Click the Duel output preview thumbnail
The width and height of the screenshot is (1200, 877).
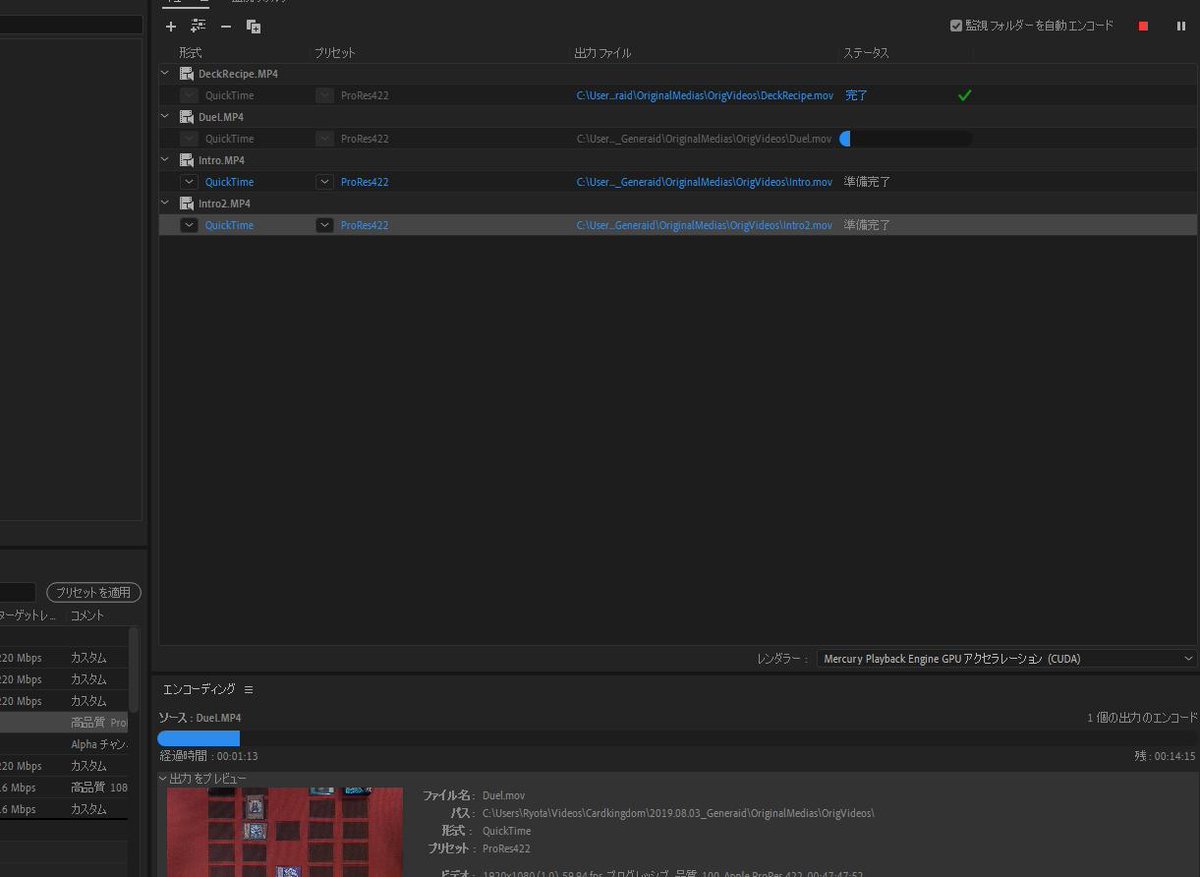pyautogui.click(x=285, y=832)
